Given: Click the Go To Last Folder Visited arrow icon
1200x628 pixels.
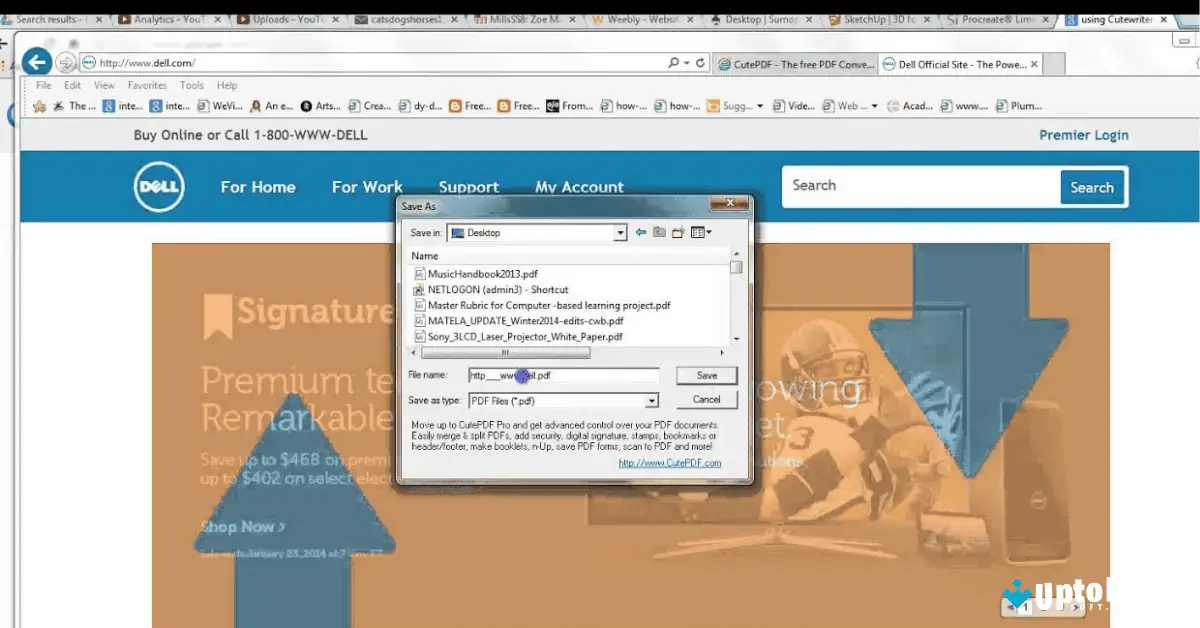Looking at the screenshot, I should 640,232.
